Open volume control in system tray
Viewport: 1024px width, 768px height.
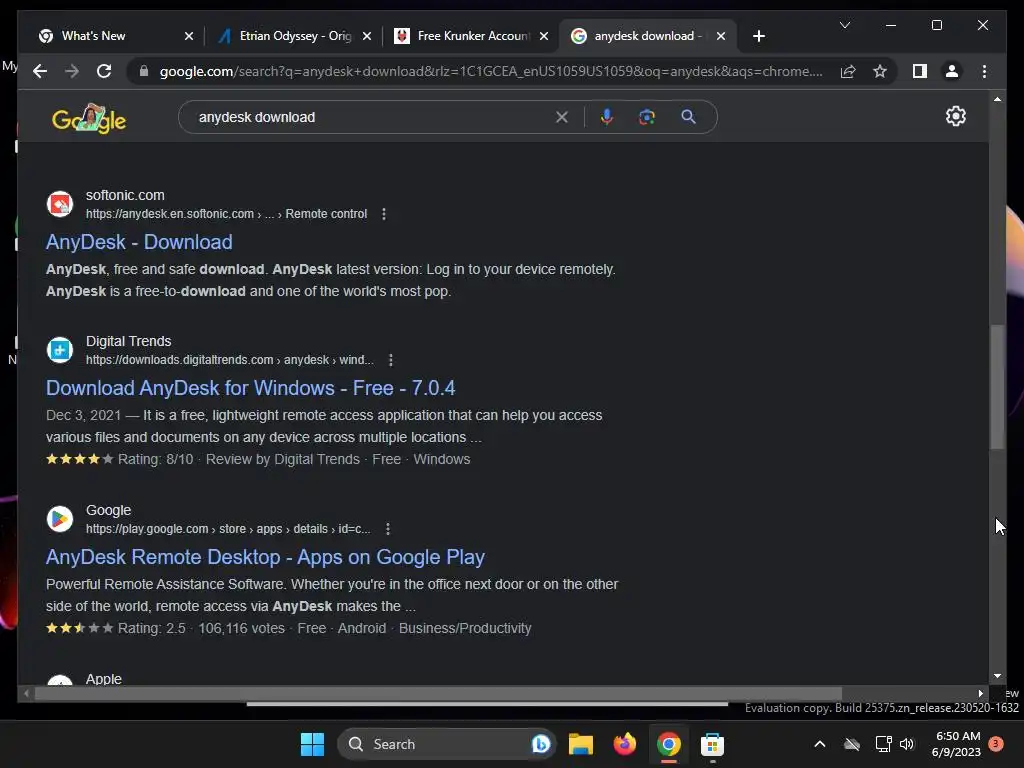907,744
